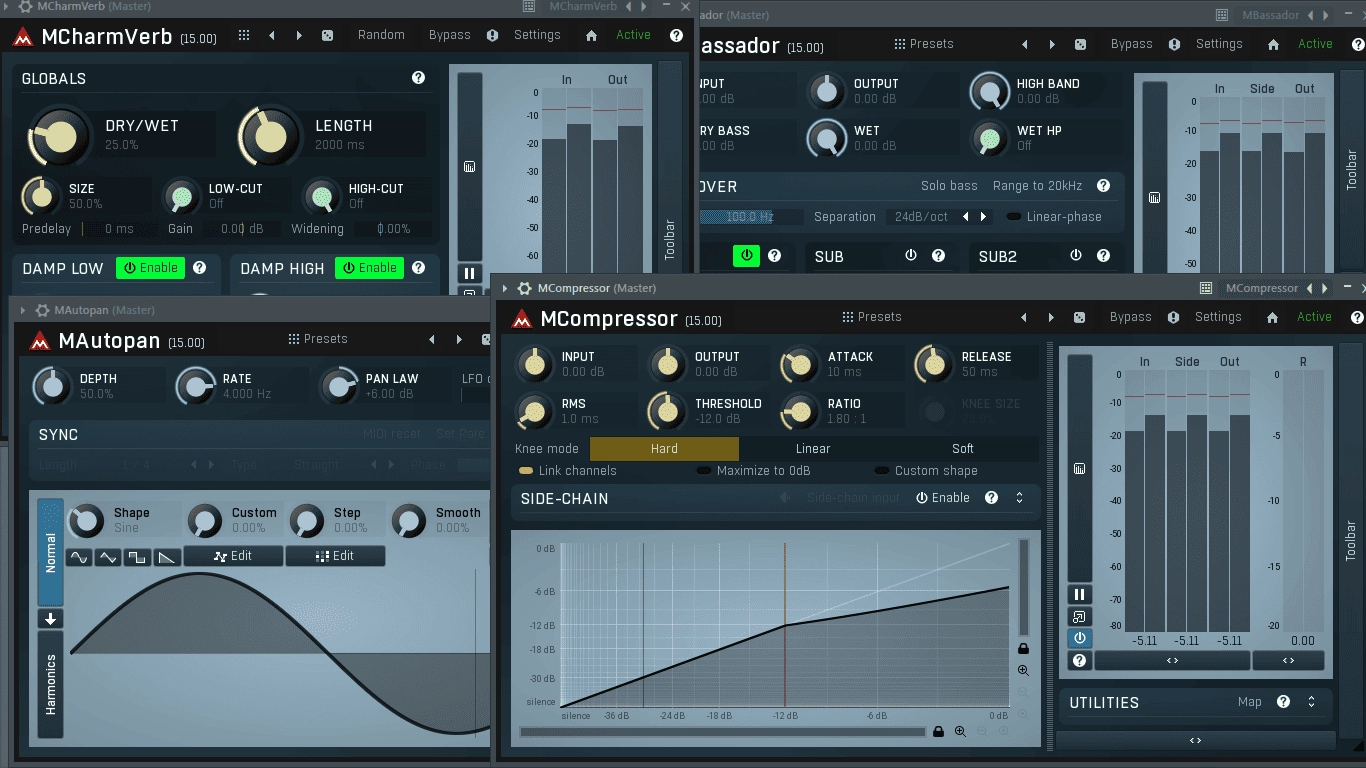The width and height of the screenshot is (1366, 768).
Task: Open GLOBALS section help in MCharmVerb
Action: (x=418, y=78)
